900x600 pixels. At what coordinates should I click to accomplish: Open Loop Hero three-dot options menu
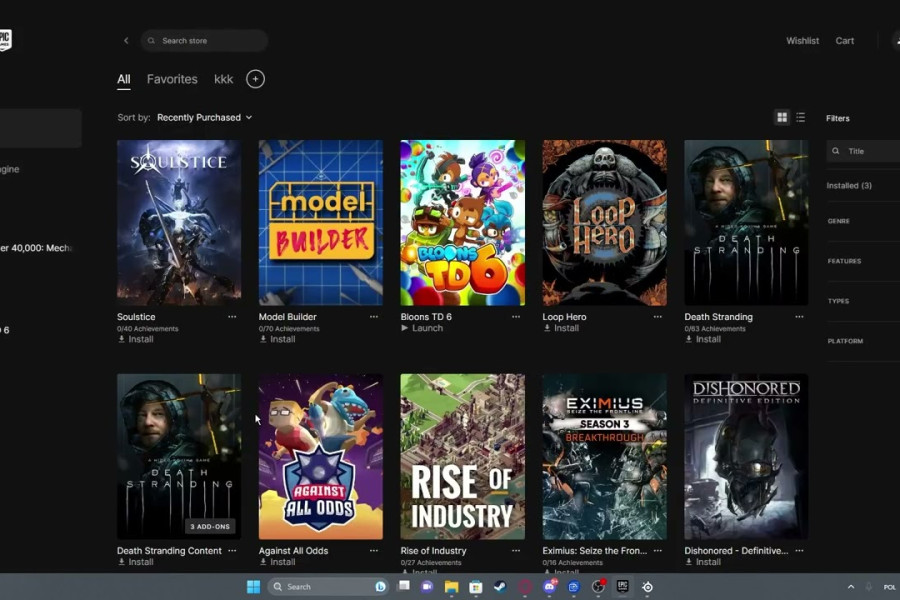click(x=657, y=317)
